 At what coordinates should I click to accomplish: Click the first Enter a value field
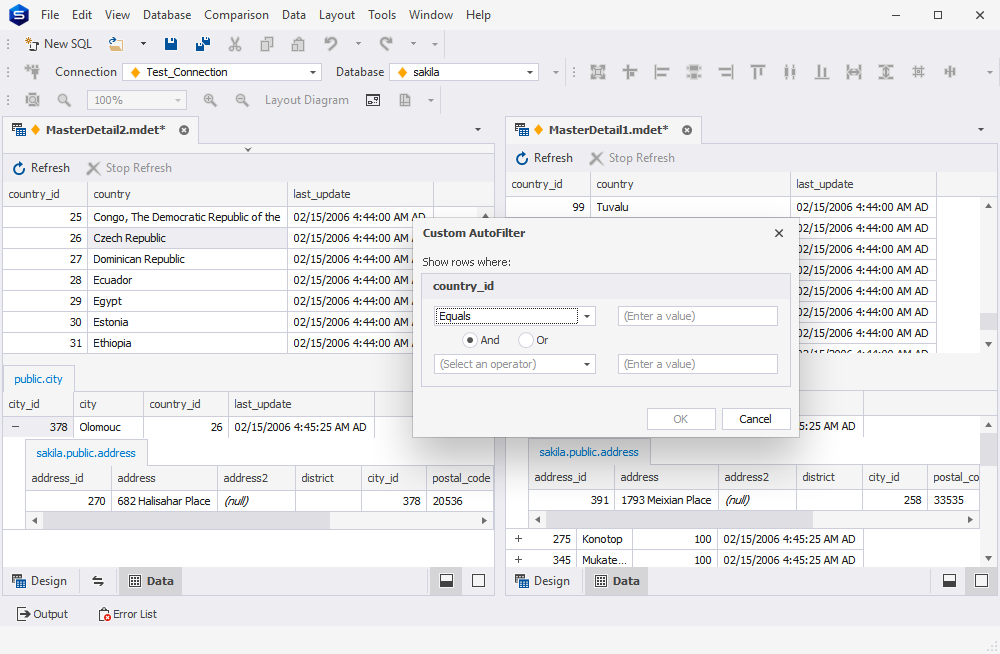pyautogui.click(x=698, y=316)
